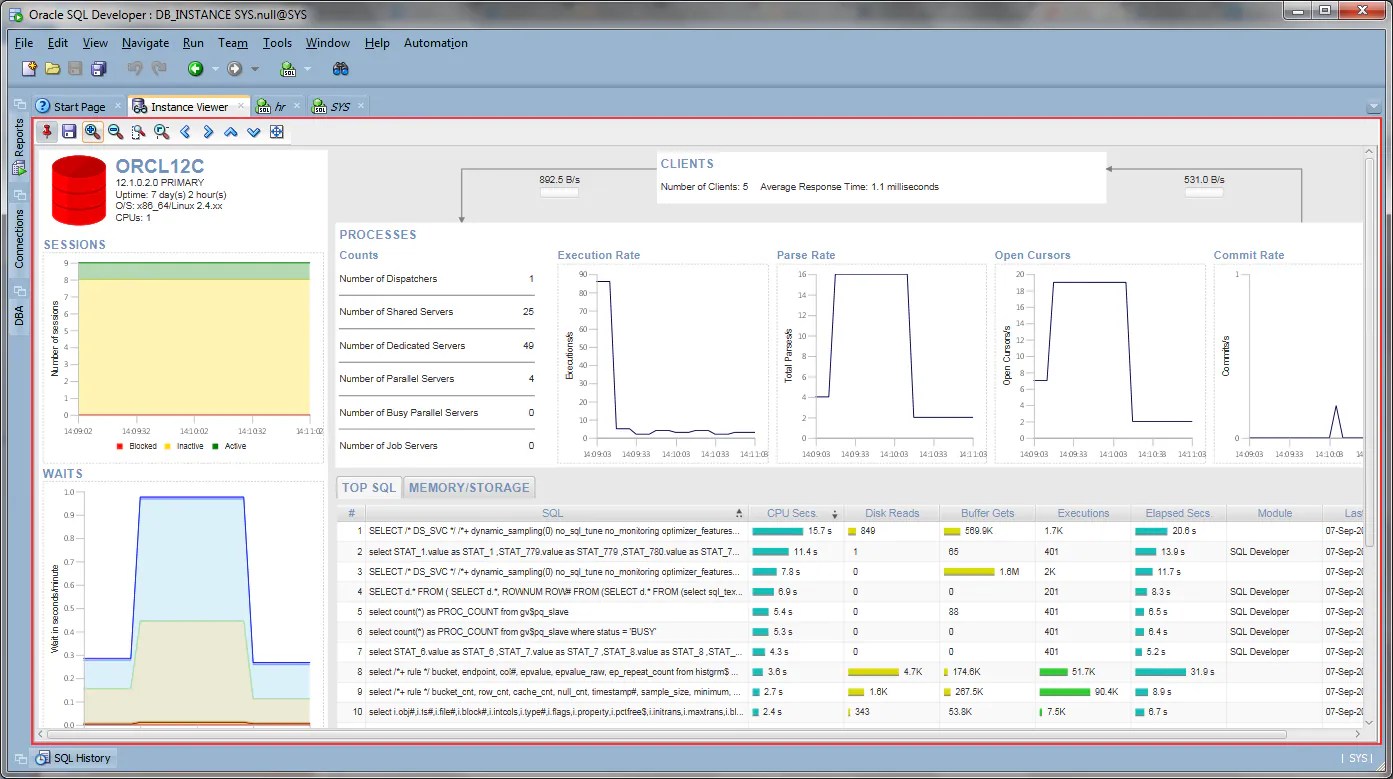1393x779 pixels.
Task: Sort by the Elapsed Secs column header
Action: click(x=1178, y=513)
